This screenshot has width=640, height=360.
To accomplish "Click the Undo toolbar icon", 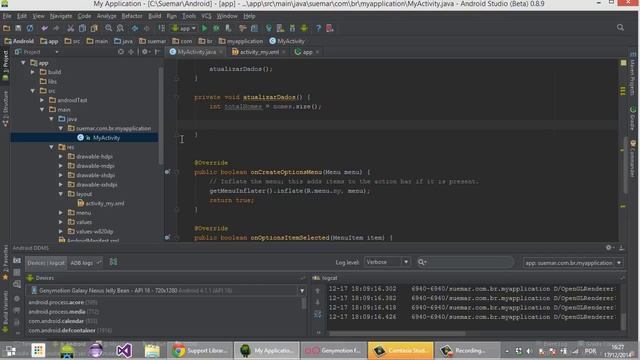I will 44,28.
